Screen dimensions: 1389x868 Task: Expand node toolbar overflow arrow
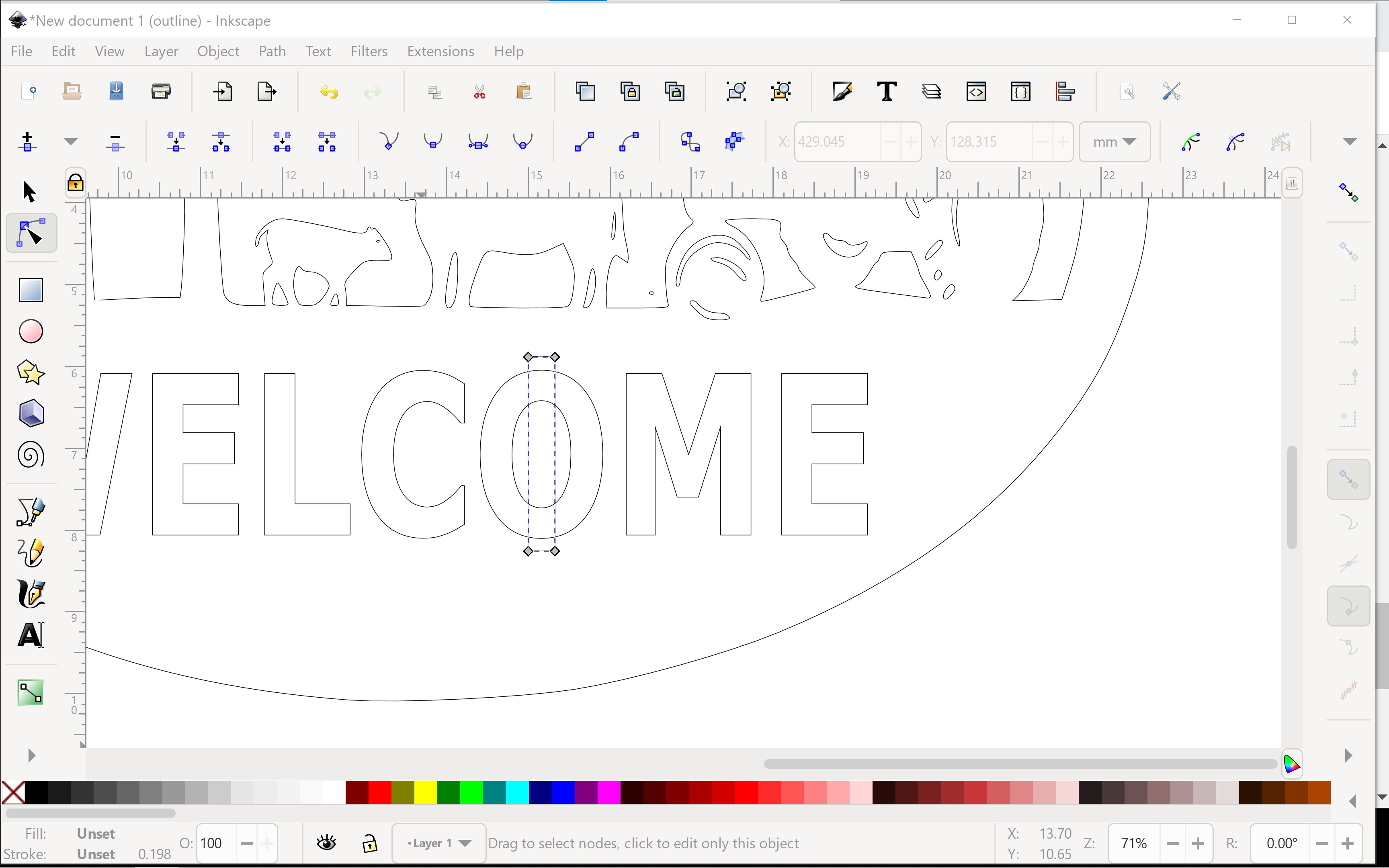1350,142
